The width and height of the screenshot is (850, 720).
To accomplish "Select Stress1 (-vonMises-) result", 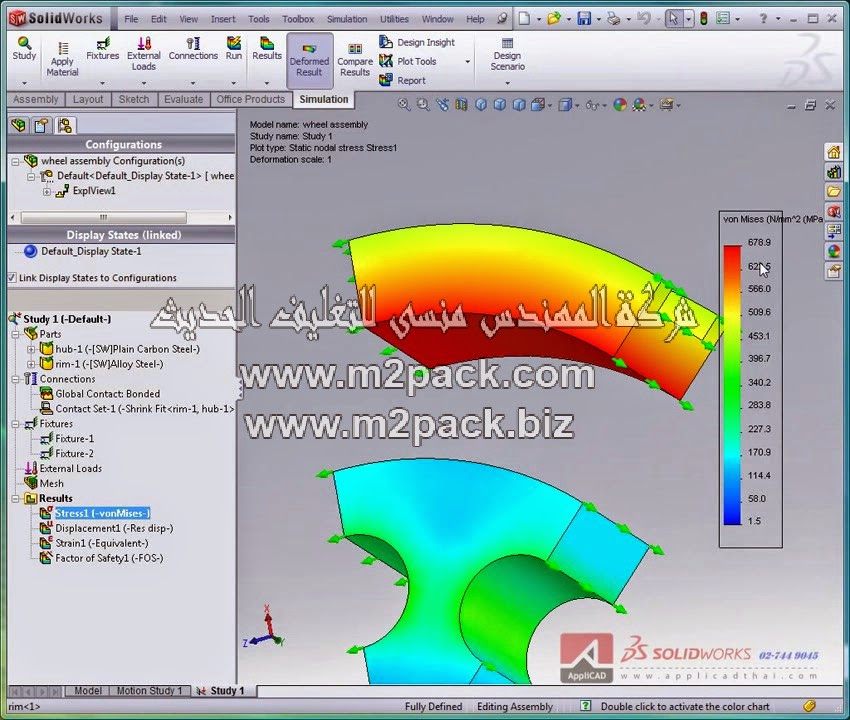I will [102, 513].
